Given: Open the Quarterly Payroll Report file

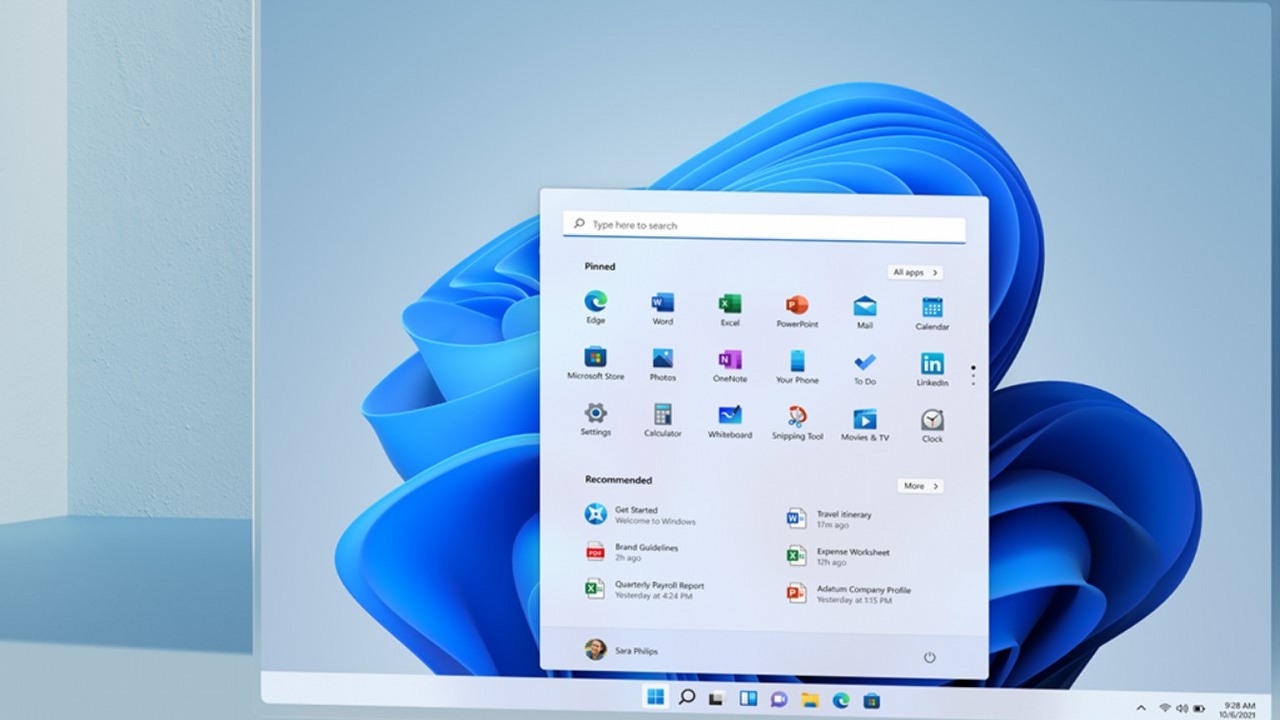Looking at the screenshot, I should (657, 590).
